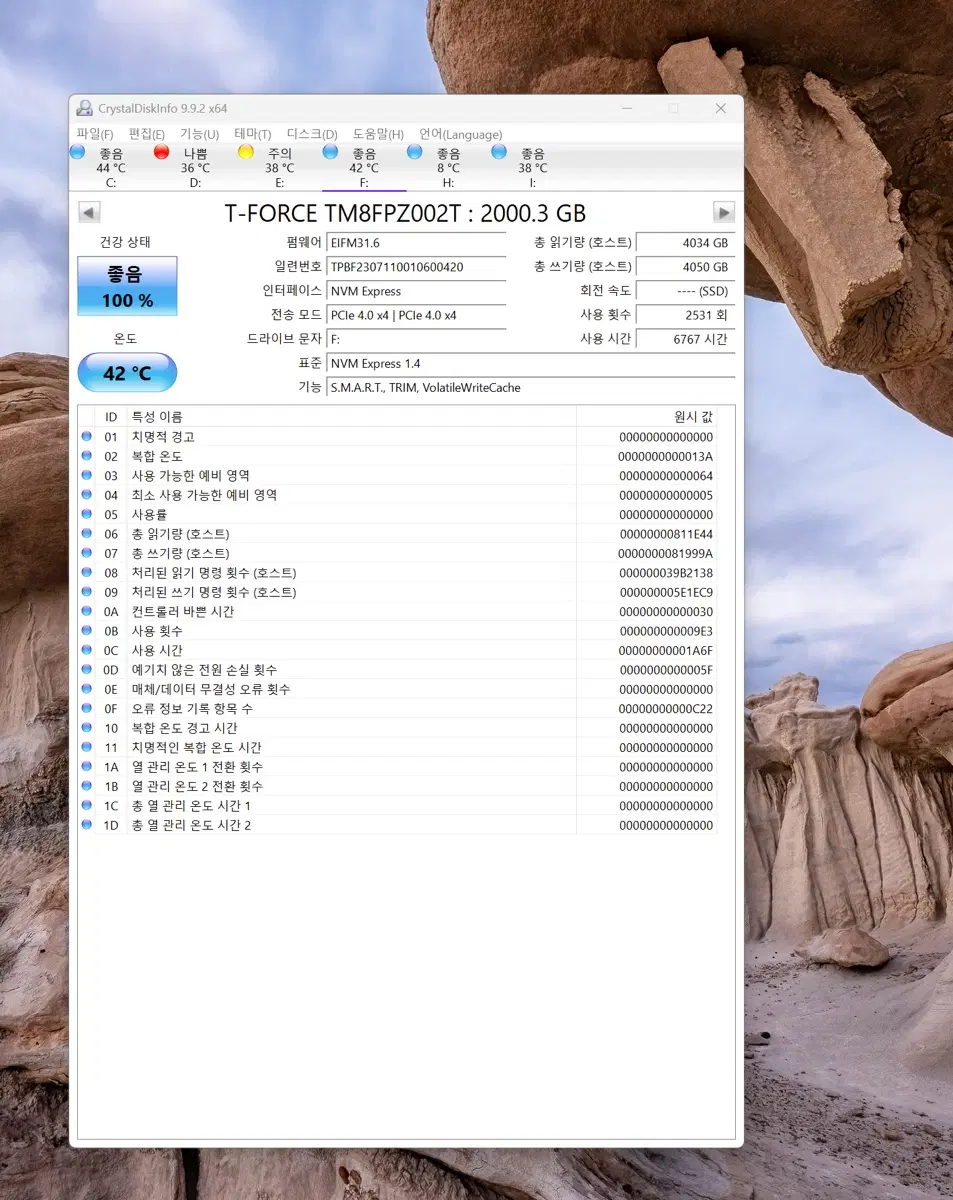Click status orb of attribute 0E 매체/데이터 무결성 오류 횟수
This screenshot has height=1200, width=953.
pyautogui.click(x=87, y=689)
